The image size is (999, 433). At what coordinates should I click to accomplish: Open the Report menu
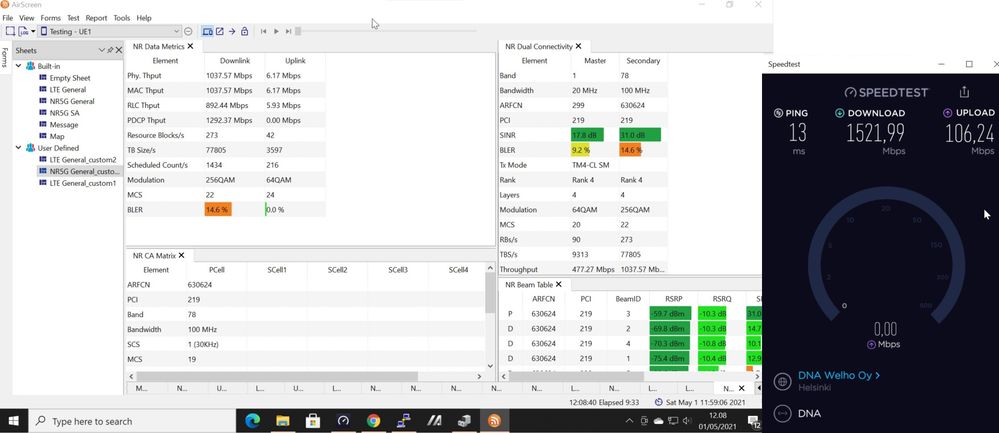[x=96, y=18]
